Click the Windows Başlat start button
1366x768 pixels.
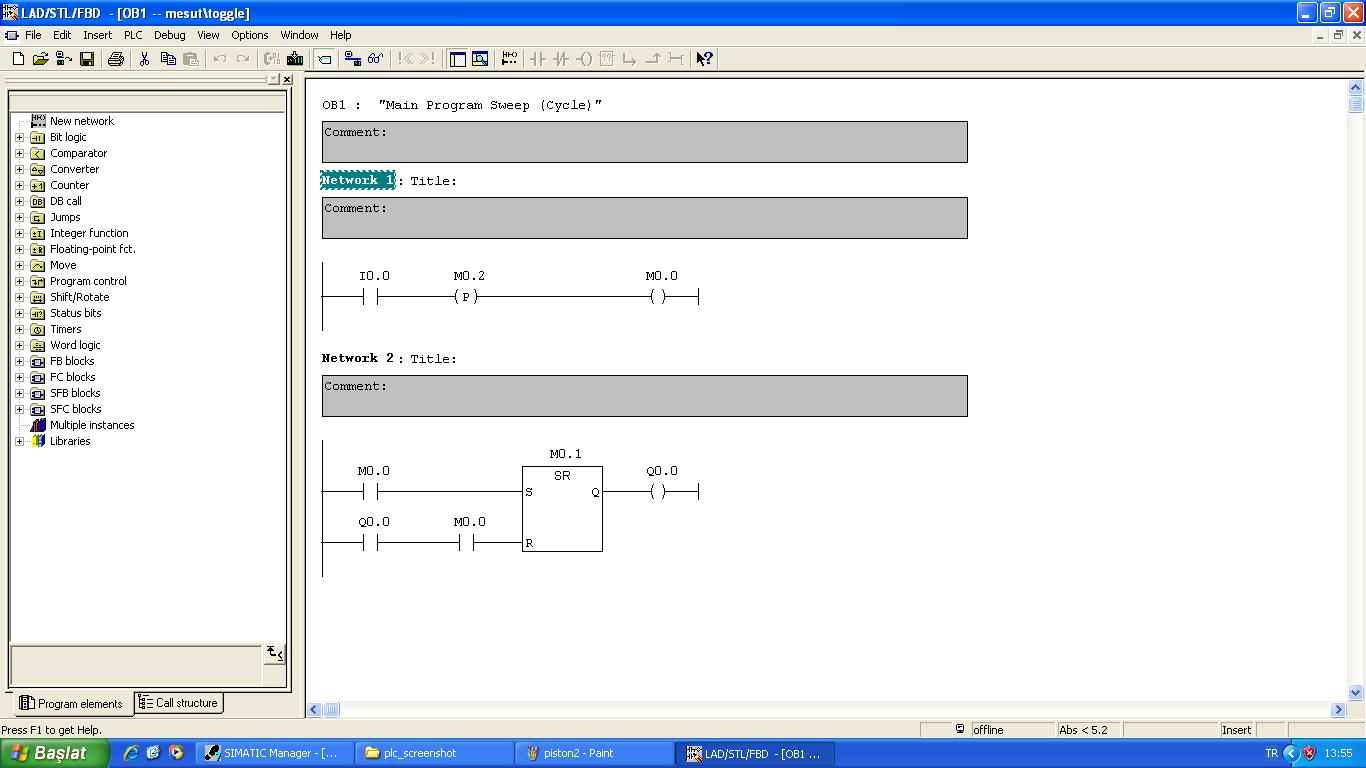(x=54, y=753)
